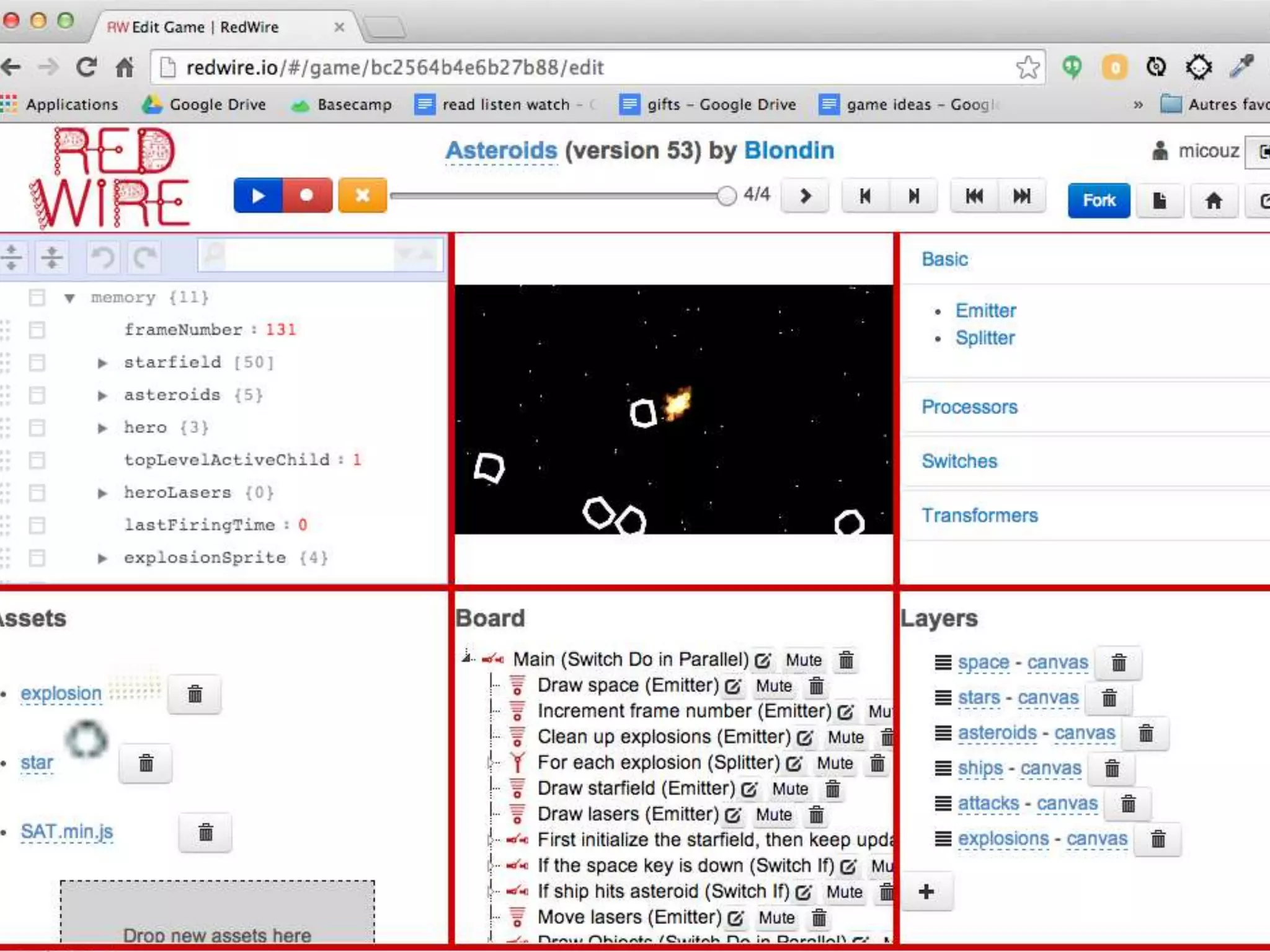This screenshot has height=952, width=1270.
Task: Jump to last recorded frame icon
Action: point(1021,196)
